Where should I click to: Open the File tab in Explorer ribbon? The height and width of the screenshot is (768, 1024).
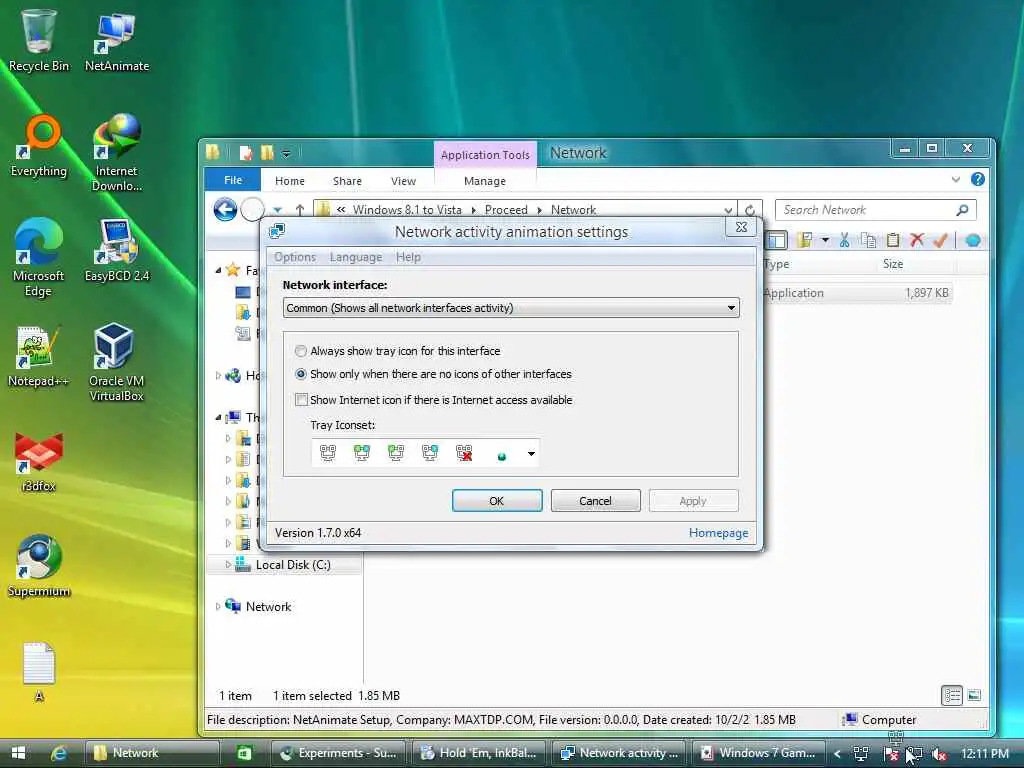[x=232, y=180]
